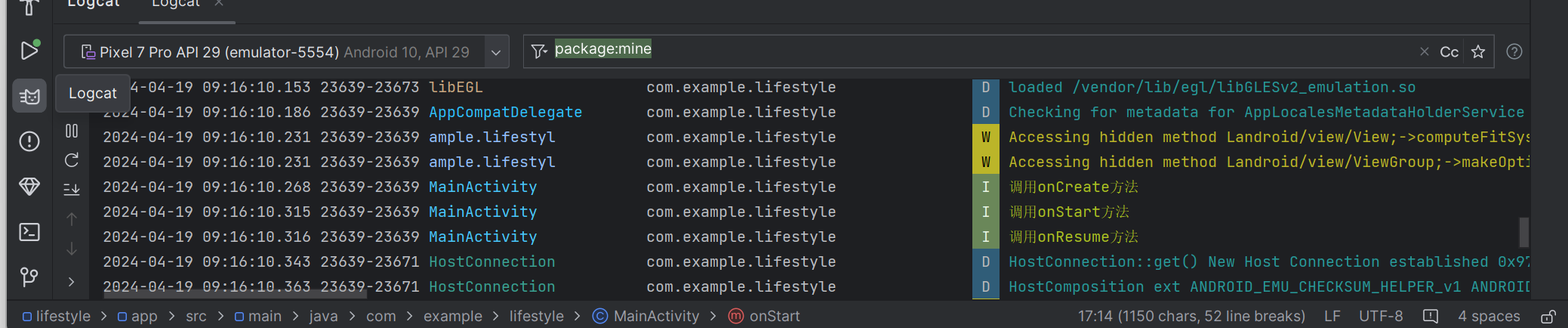The image size is (1568, 328).
Task: Open the App Quality Insights diamond icon
Action: pyautogui.click(x=29, y=187)
